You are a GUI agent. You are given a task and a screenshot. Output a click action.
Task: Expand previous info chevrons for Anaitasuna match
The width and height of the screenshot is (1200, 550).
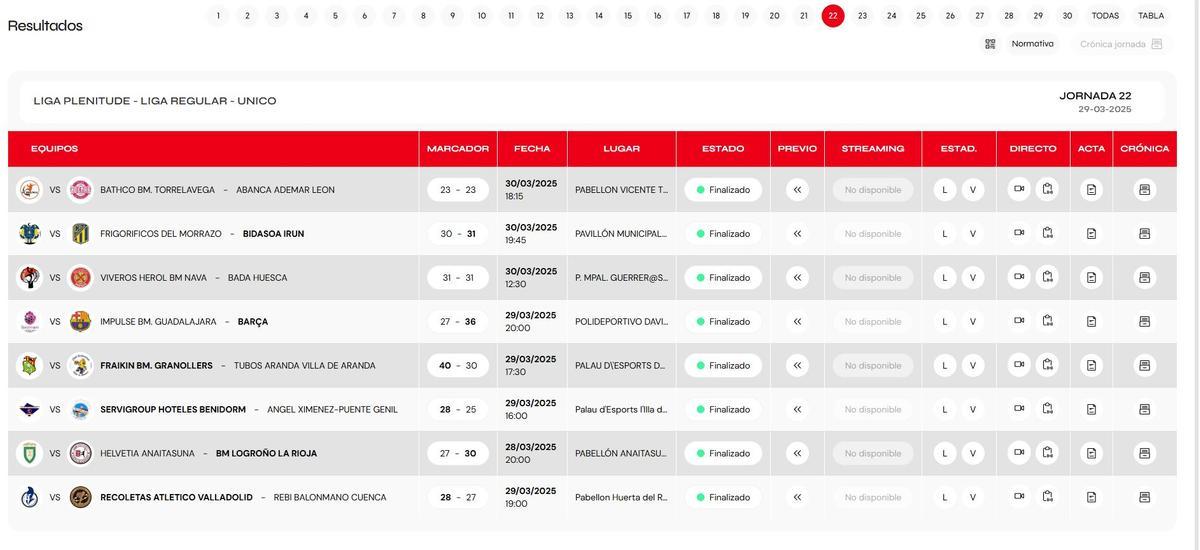pos(797,454)
